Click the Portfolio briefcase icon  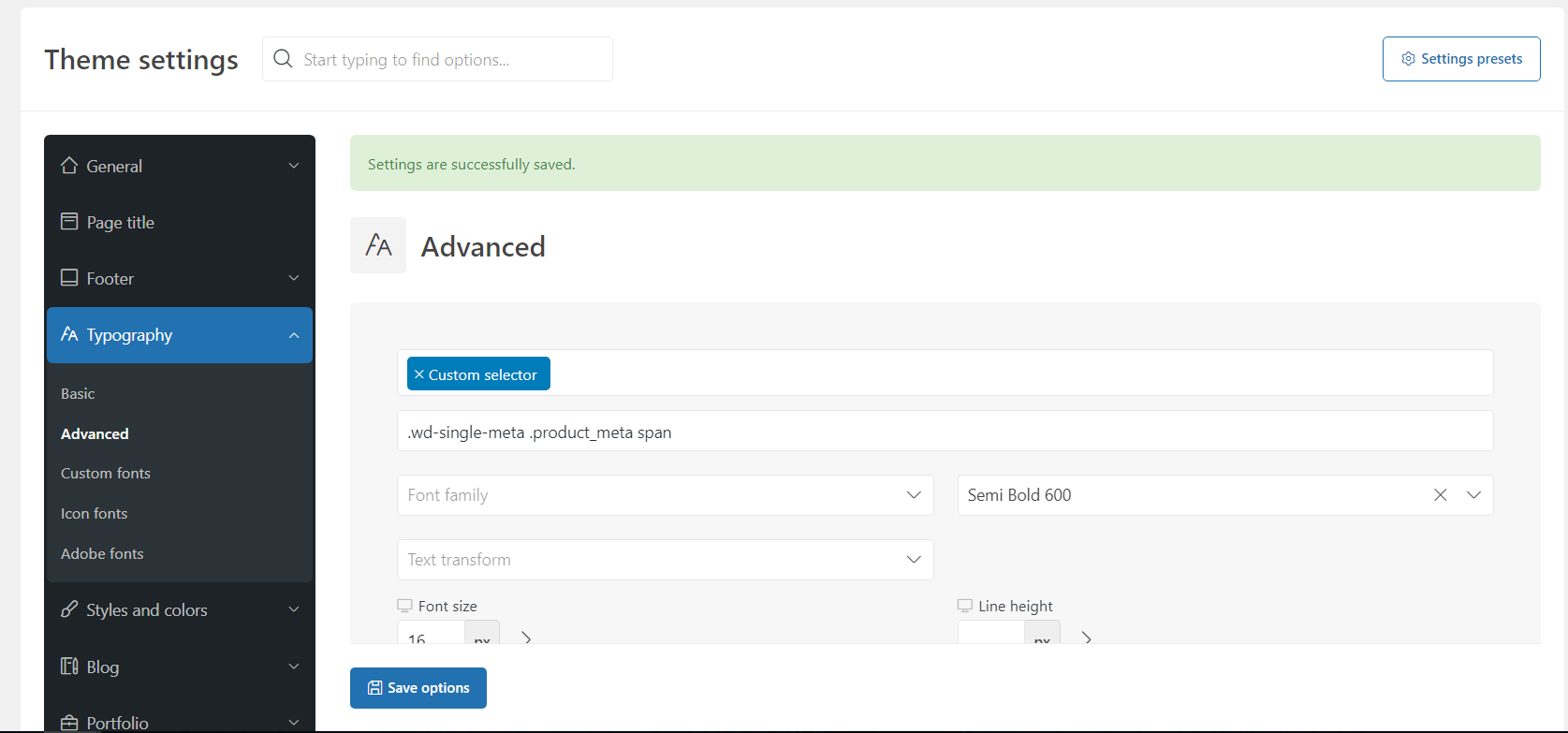pos(69,723)
